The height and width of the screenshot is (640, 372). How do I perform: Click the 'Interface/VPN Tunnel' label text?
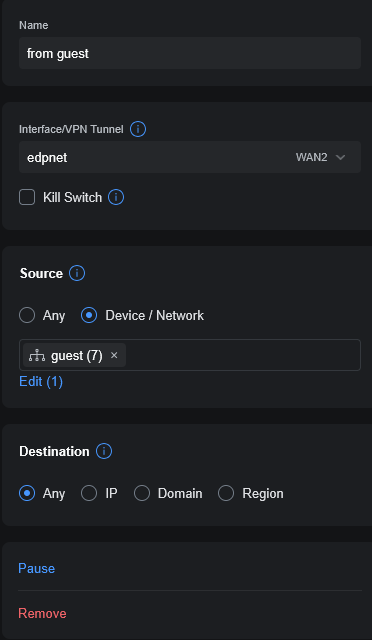point(71,129)
